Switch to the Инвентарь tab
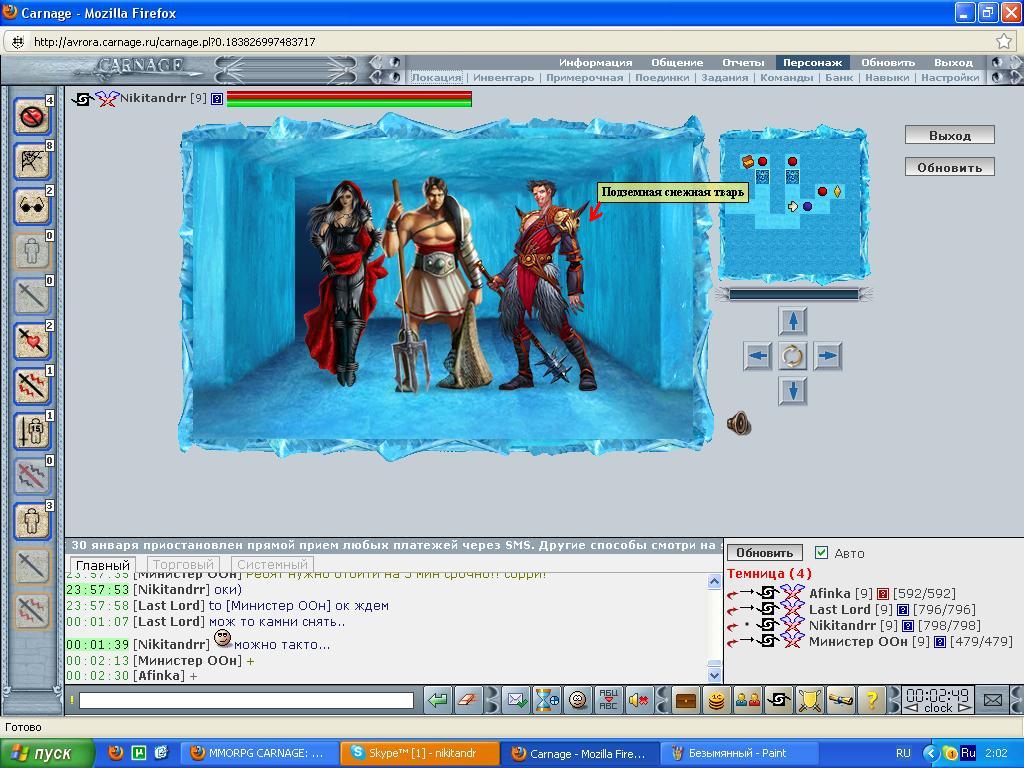This screenshot has width=1024, height=768. (504, 78)
